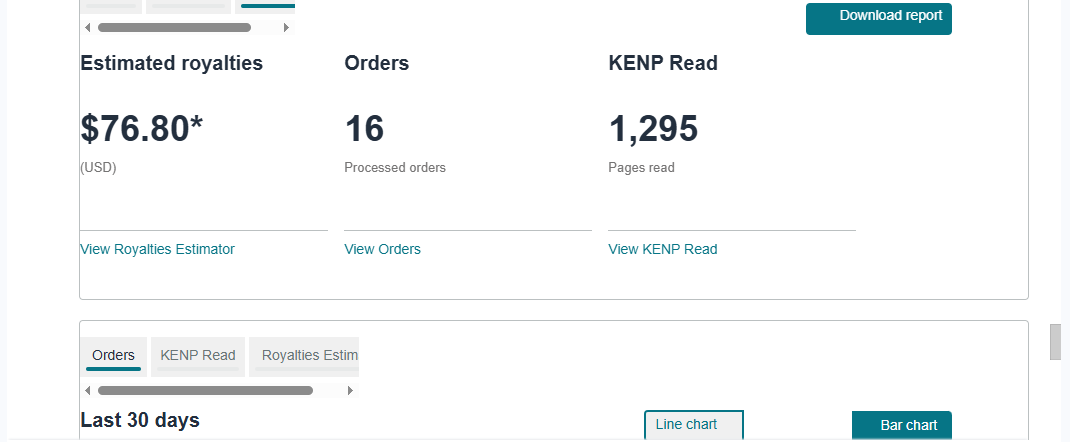Click left arrow of scrollbar under Orders tabs

click(x=87, y=391)
